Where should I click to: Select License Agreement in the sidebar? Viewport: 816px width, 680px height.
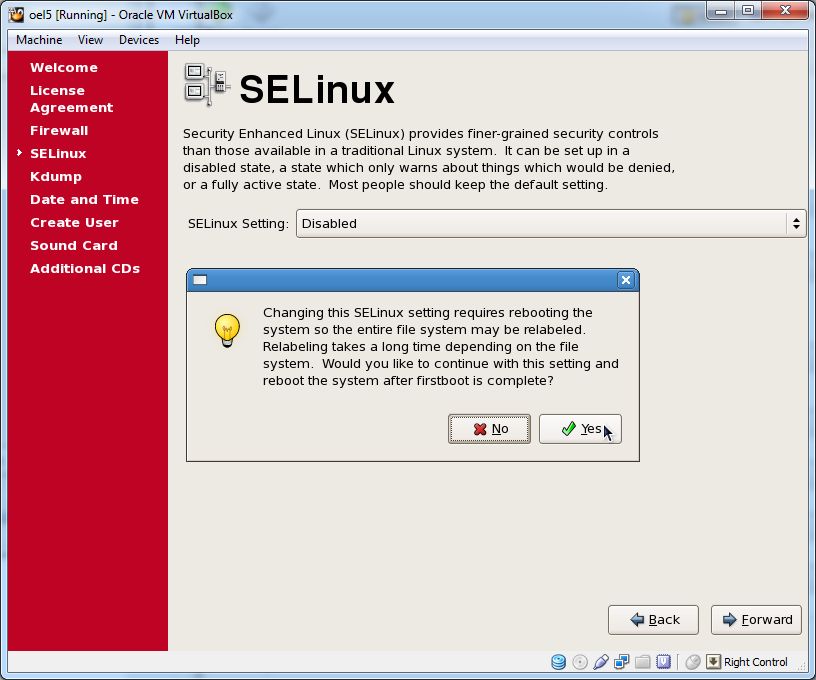[71, 99]
